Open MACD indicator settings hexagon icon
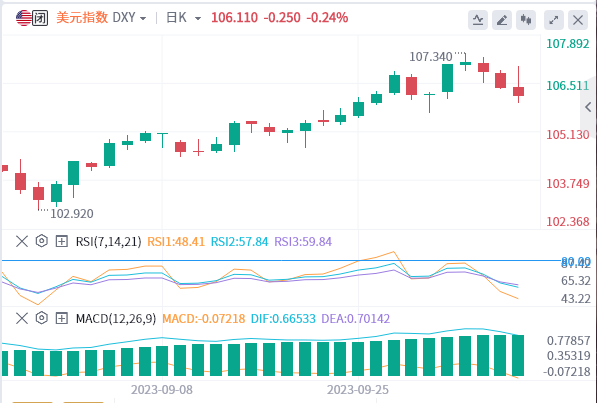Image resolution: width=597 pixels, height=403 pixels. [x=42, y=318]
